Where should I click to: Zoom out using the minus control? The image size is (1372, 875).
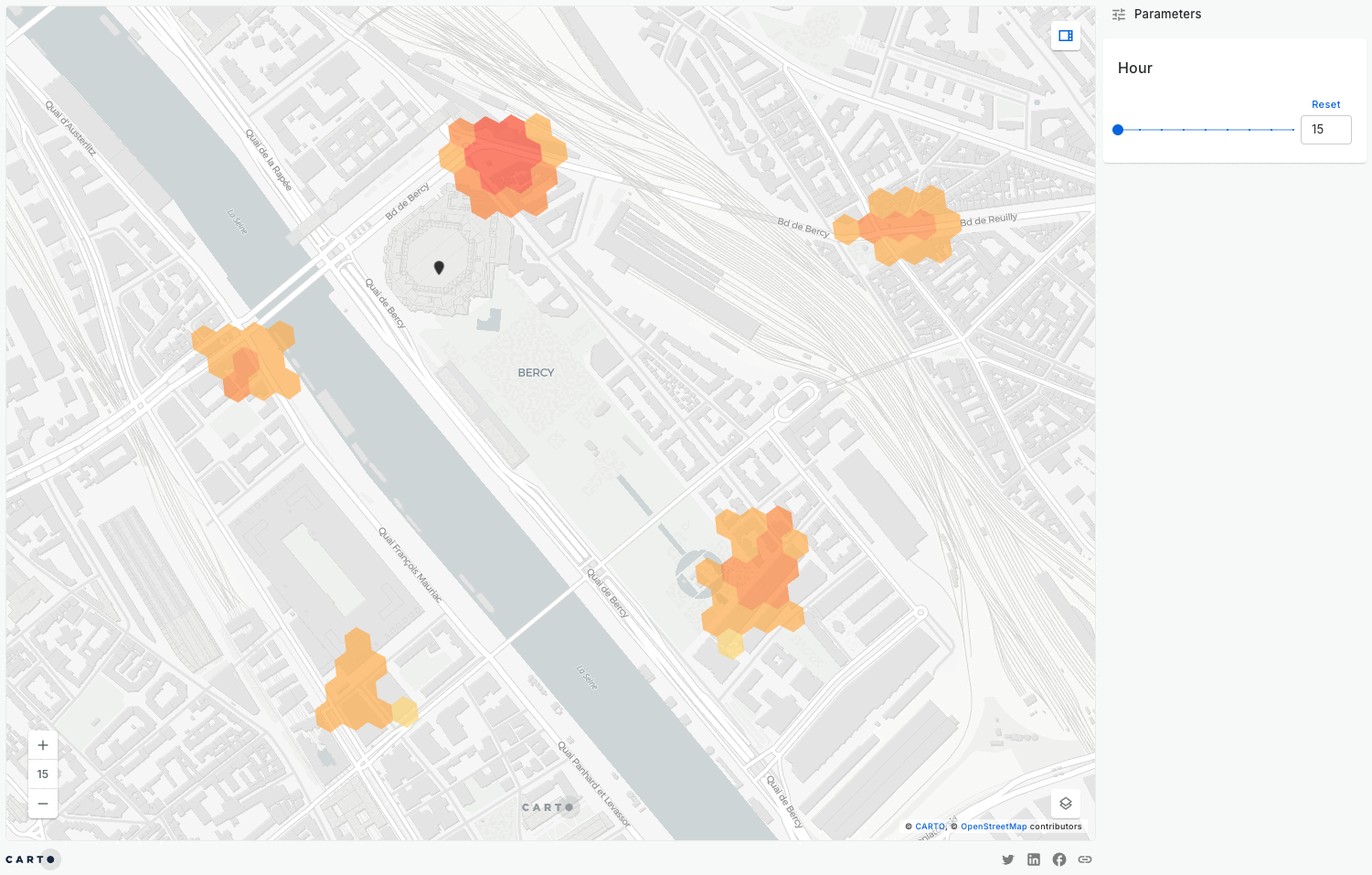point(42,803)
